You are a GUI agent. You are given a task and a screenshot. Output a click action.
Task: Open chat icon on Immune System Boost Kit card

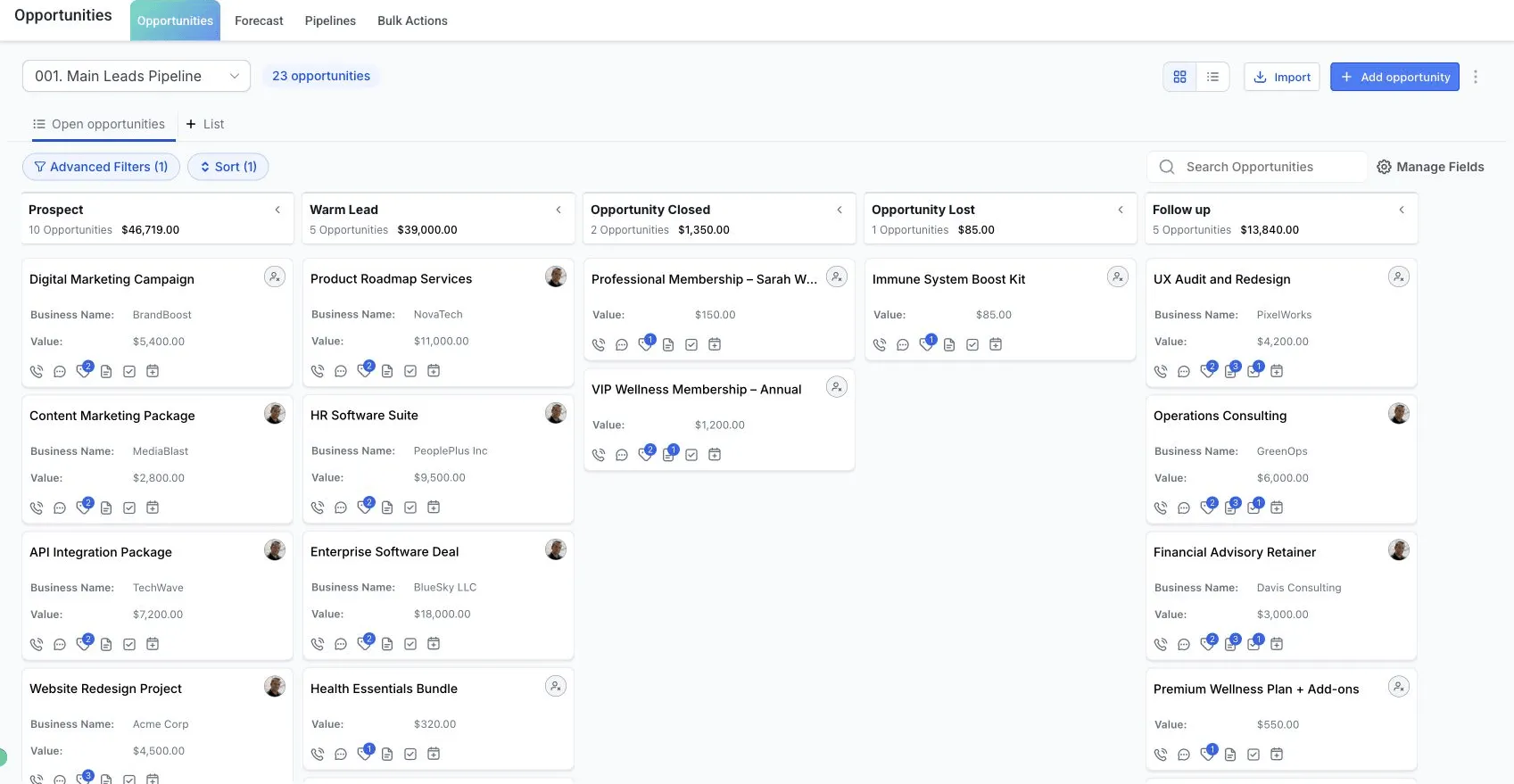[903, 344]
